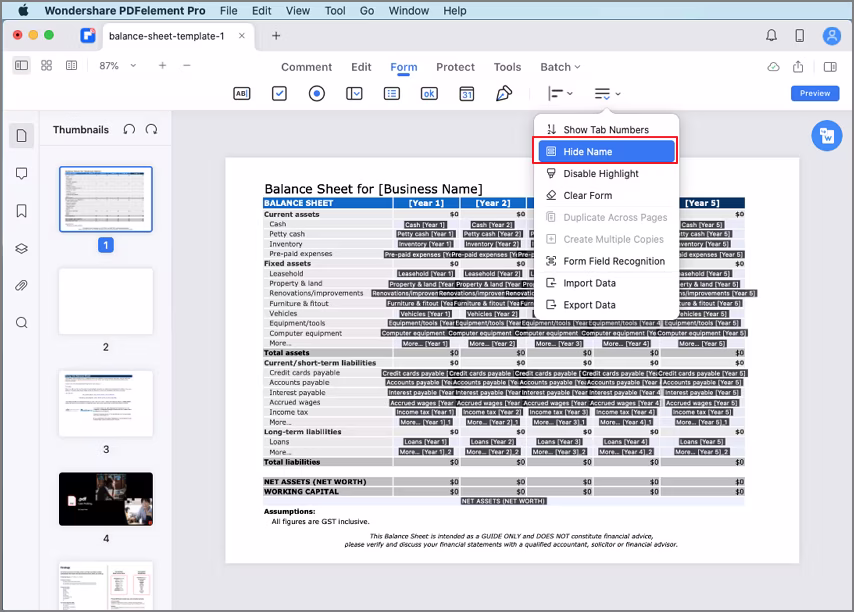854x612 pixels.
Task: Select the text field form tool
Action: [241, 93]
